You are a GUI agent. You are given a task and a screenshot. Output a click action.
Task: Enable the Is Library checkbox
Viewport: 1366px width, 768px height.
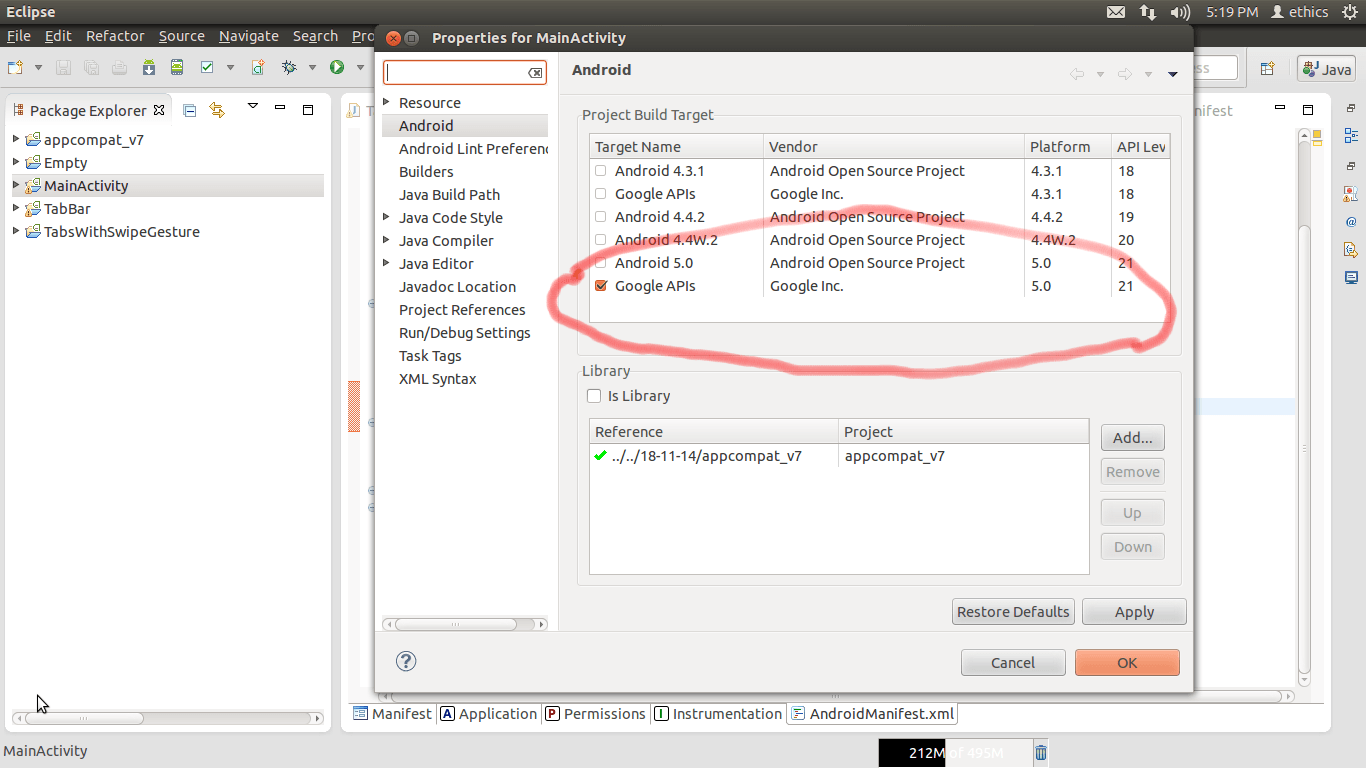(594, 396)
